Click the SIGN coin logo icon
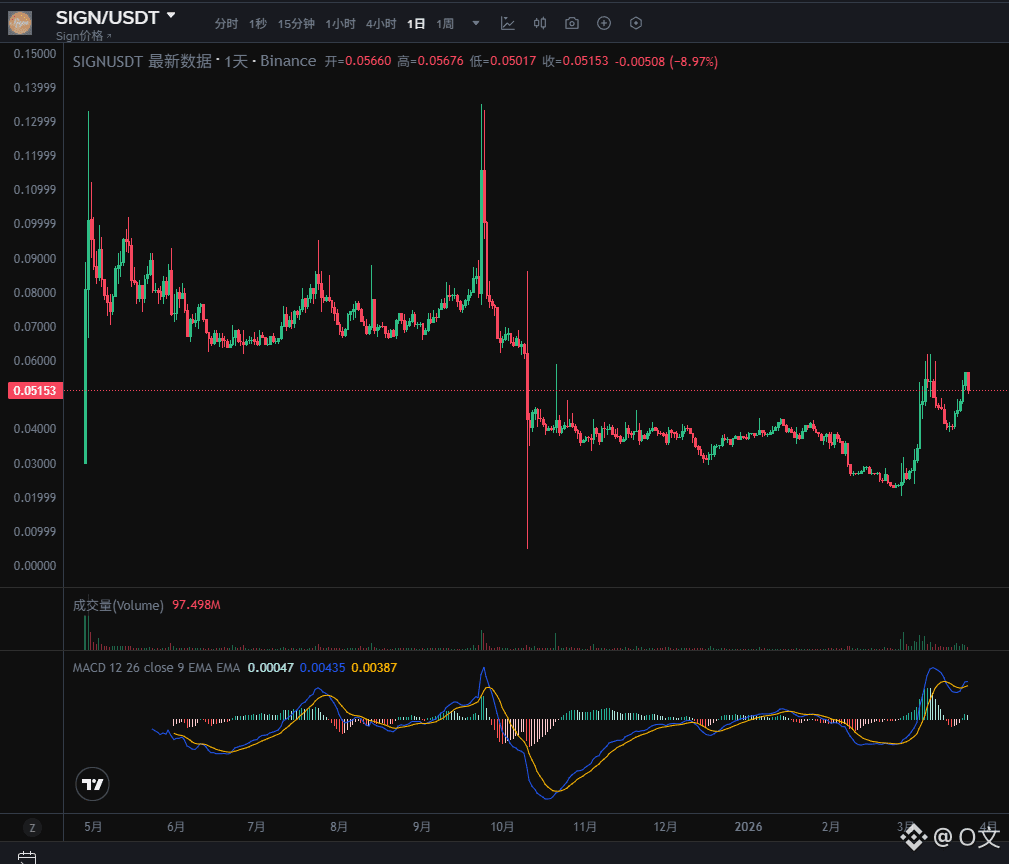1009x864 pixels. click(20, 23)
